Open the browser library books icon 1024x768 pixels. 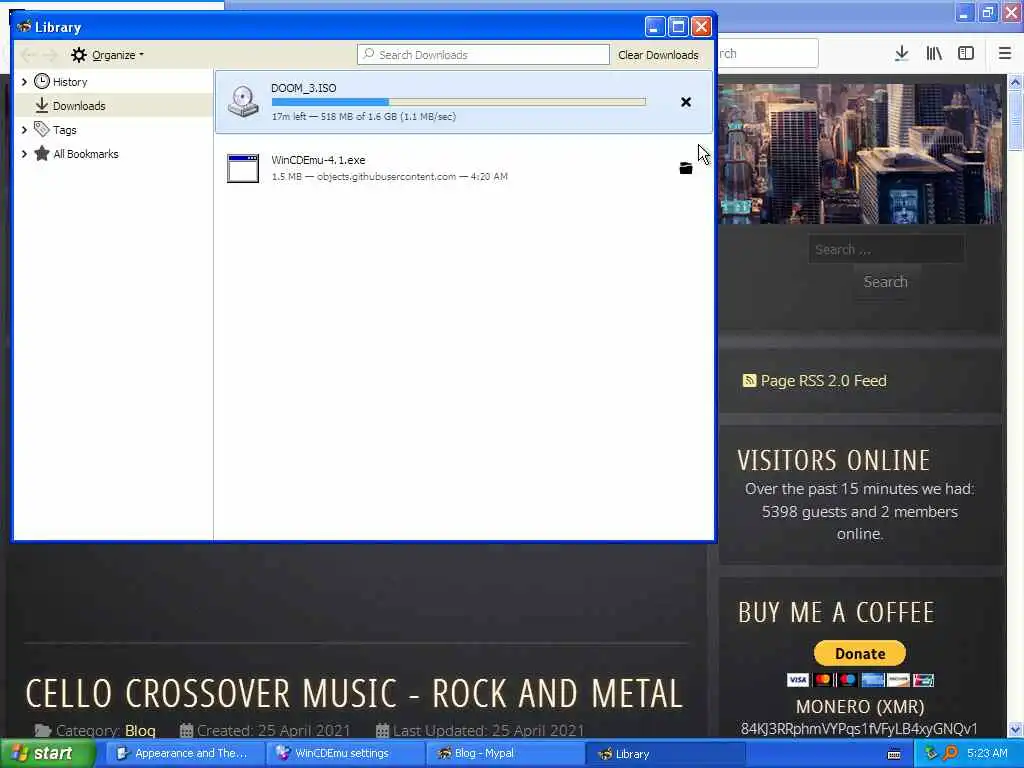(934, 54)
